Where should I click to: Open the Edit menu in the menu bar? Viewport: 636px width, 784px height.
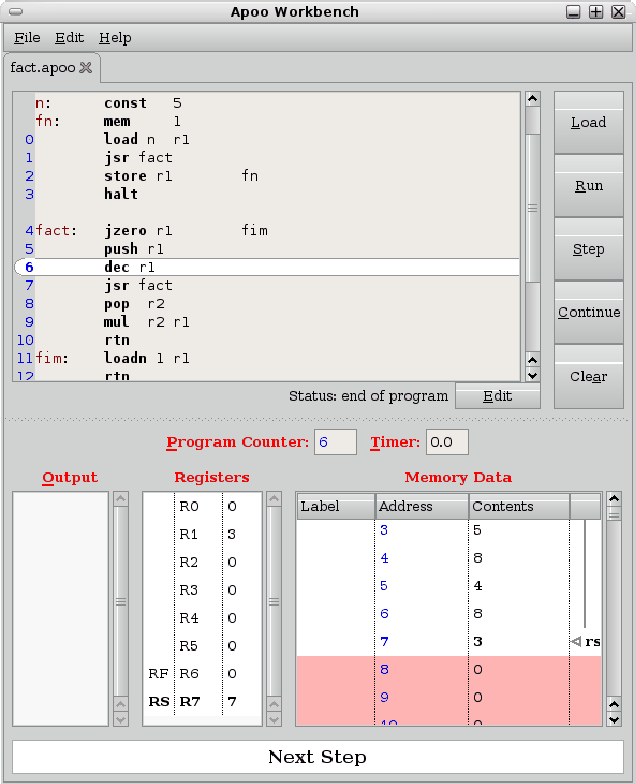click(x=69, y=38)
